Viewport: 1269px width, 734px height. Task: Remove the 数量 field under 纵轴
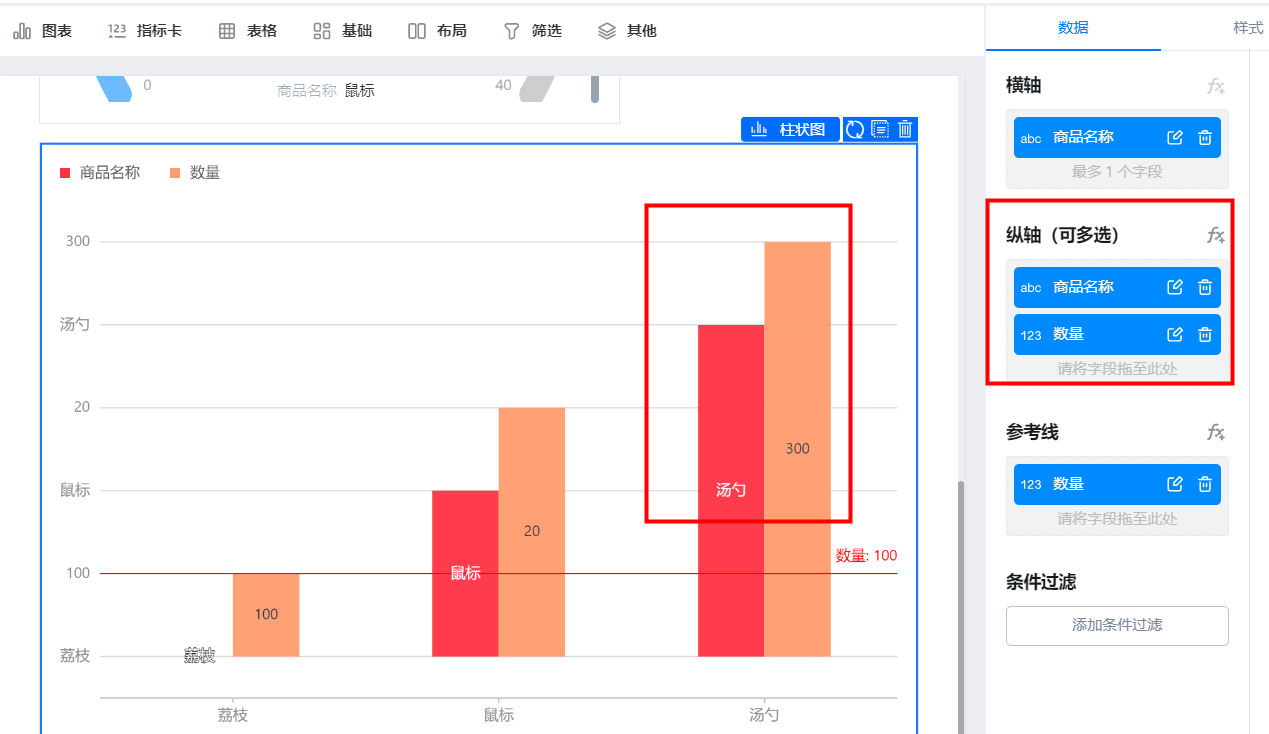click(x=1205, y=334)
